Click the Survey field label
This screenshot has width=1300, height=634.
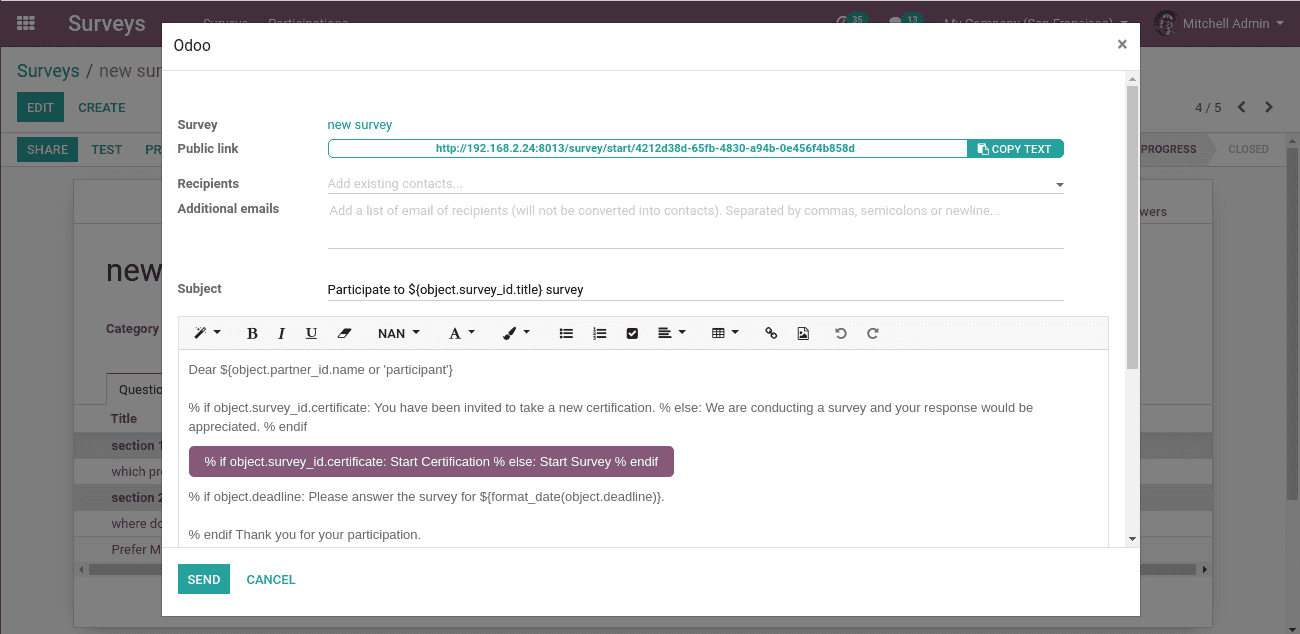tap(197, 125)
